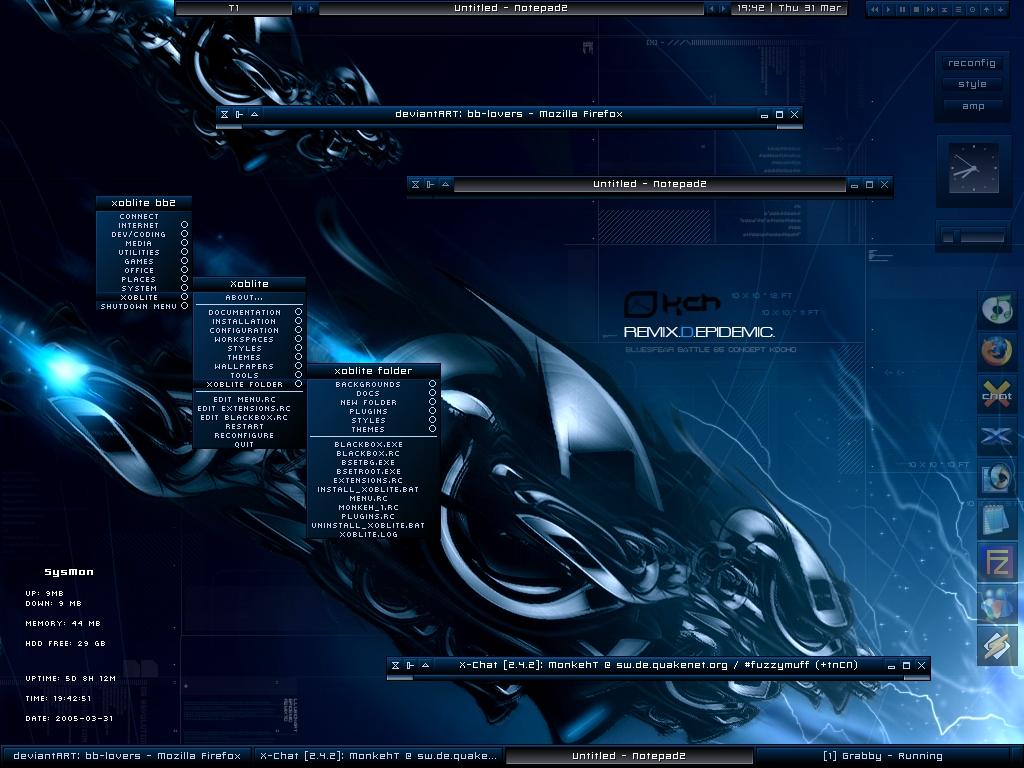Screen dimensions: 1024x768
Task: Switch to X-Chat taskbar button
Action: point(378,756)
